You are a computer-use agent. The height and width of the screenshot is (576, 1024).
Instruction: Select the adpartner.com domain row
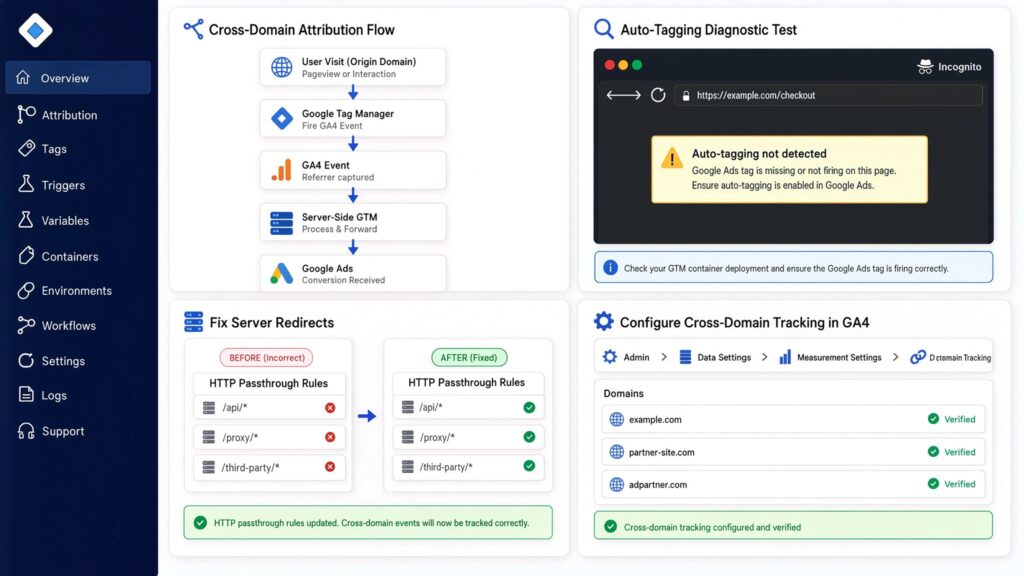pos(793,484)
